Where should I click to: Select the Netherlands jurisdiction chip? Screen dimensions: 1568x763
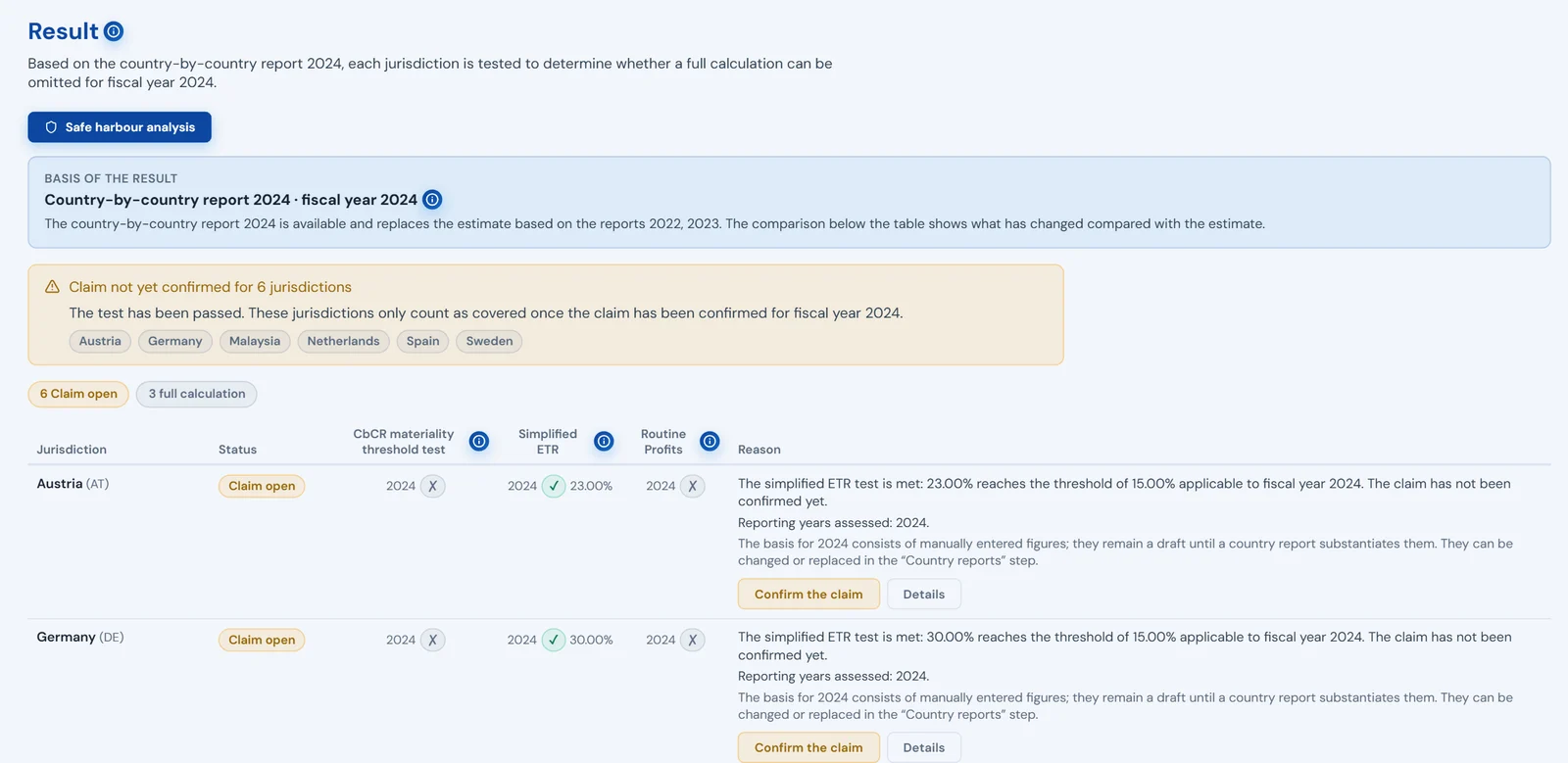coord(343,341)
